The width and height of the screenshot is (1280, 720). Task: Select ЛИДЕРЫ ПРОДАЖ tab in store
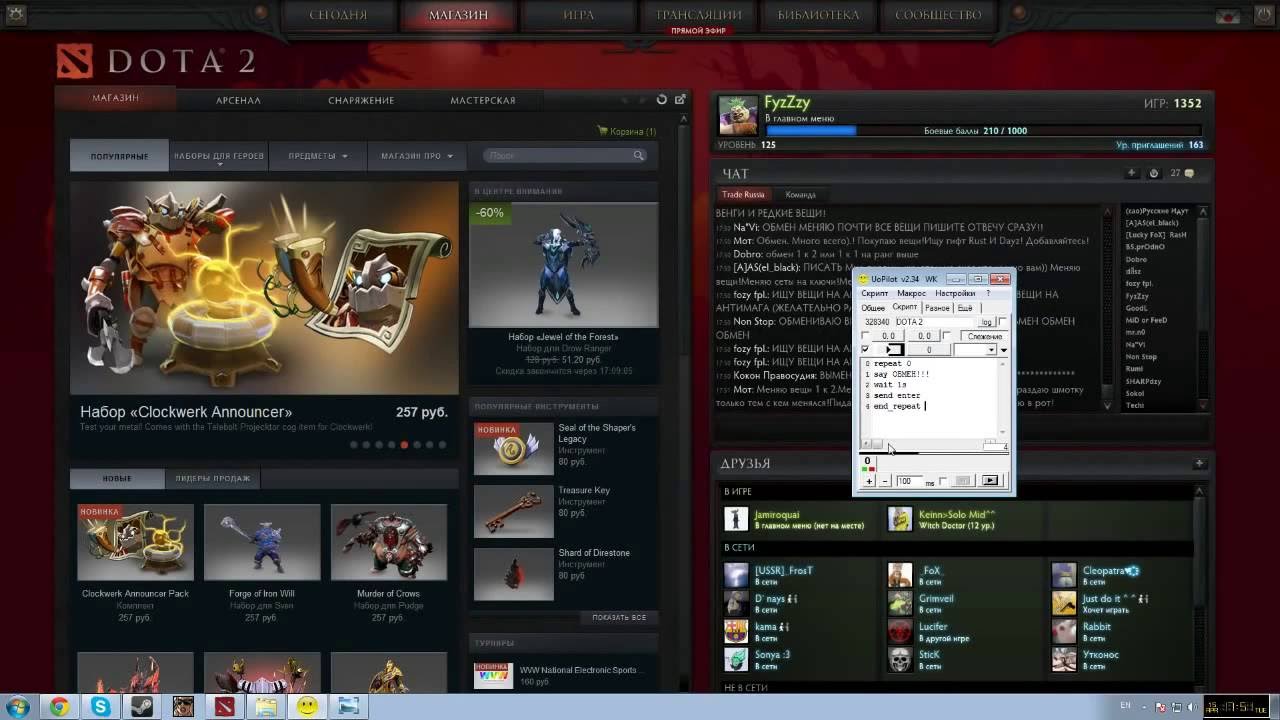[212, 479]
